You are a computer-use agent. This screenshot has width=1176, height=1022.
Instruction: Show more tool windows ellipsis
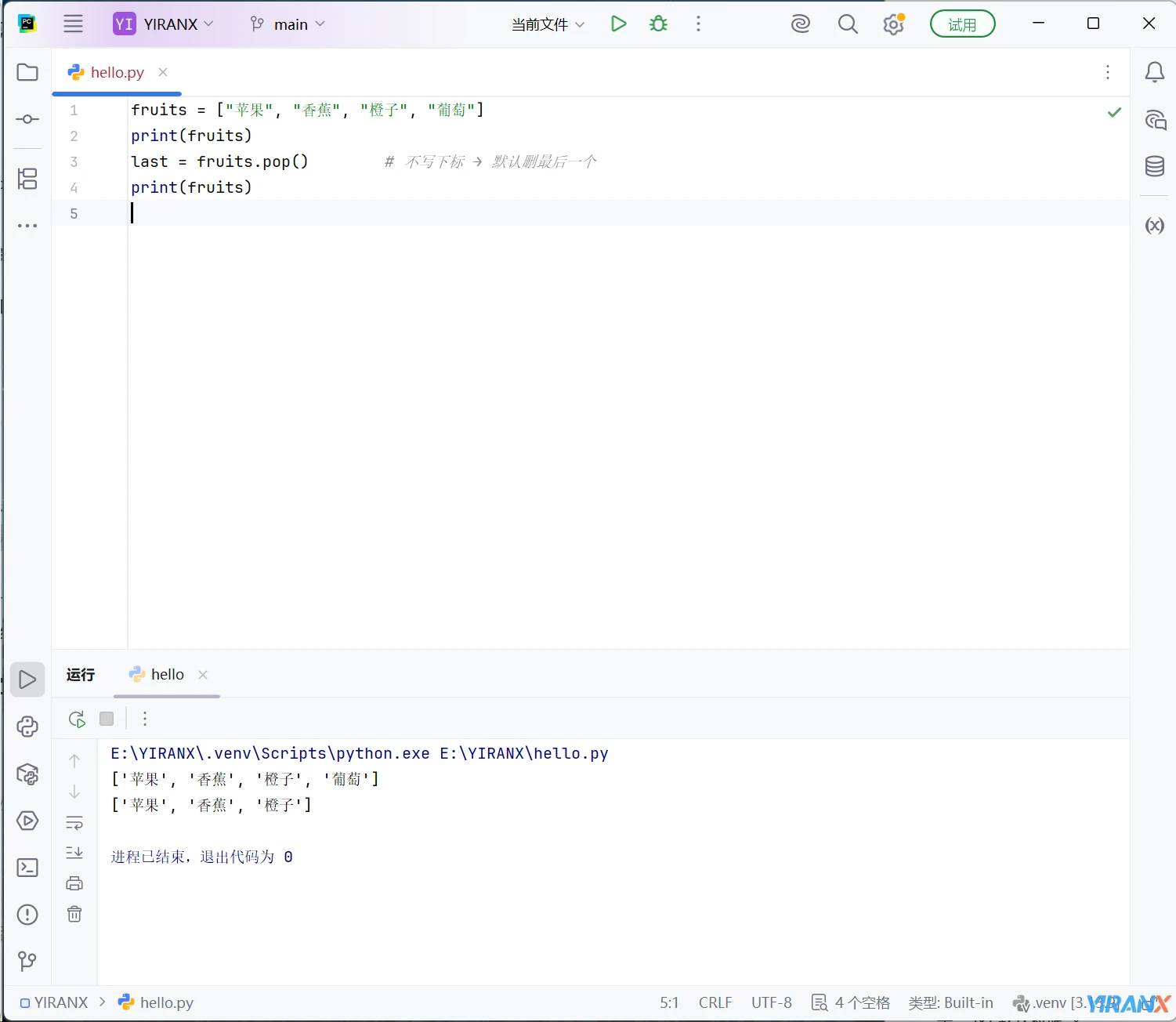(27, 226)
